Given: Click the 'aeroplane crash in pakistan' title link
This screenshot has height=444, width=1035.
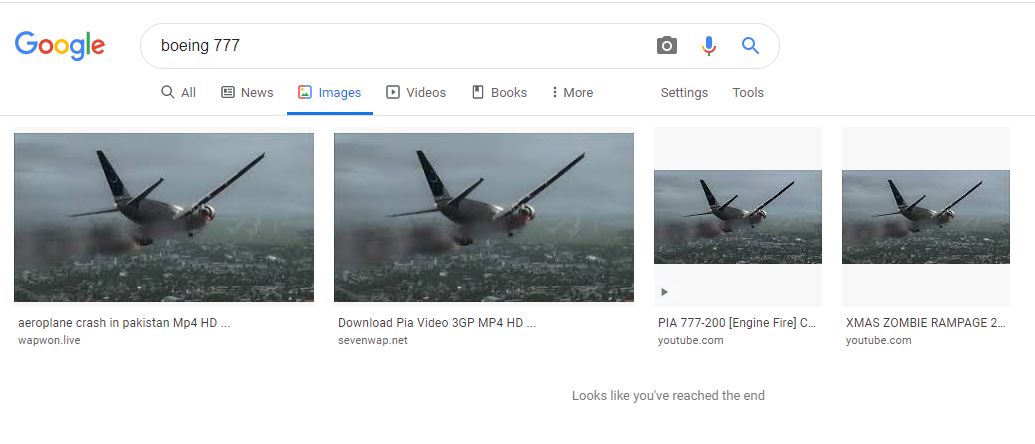Looking at the screenshot, I should (x=124, y=323).
